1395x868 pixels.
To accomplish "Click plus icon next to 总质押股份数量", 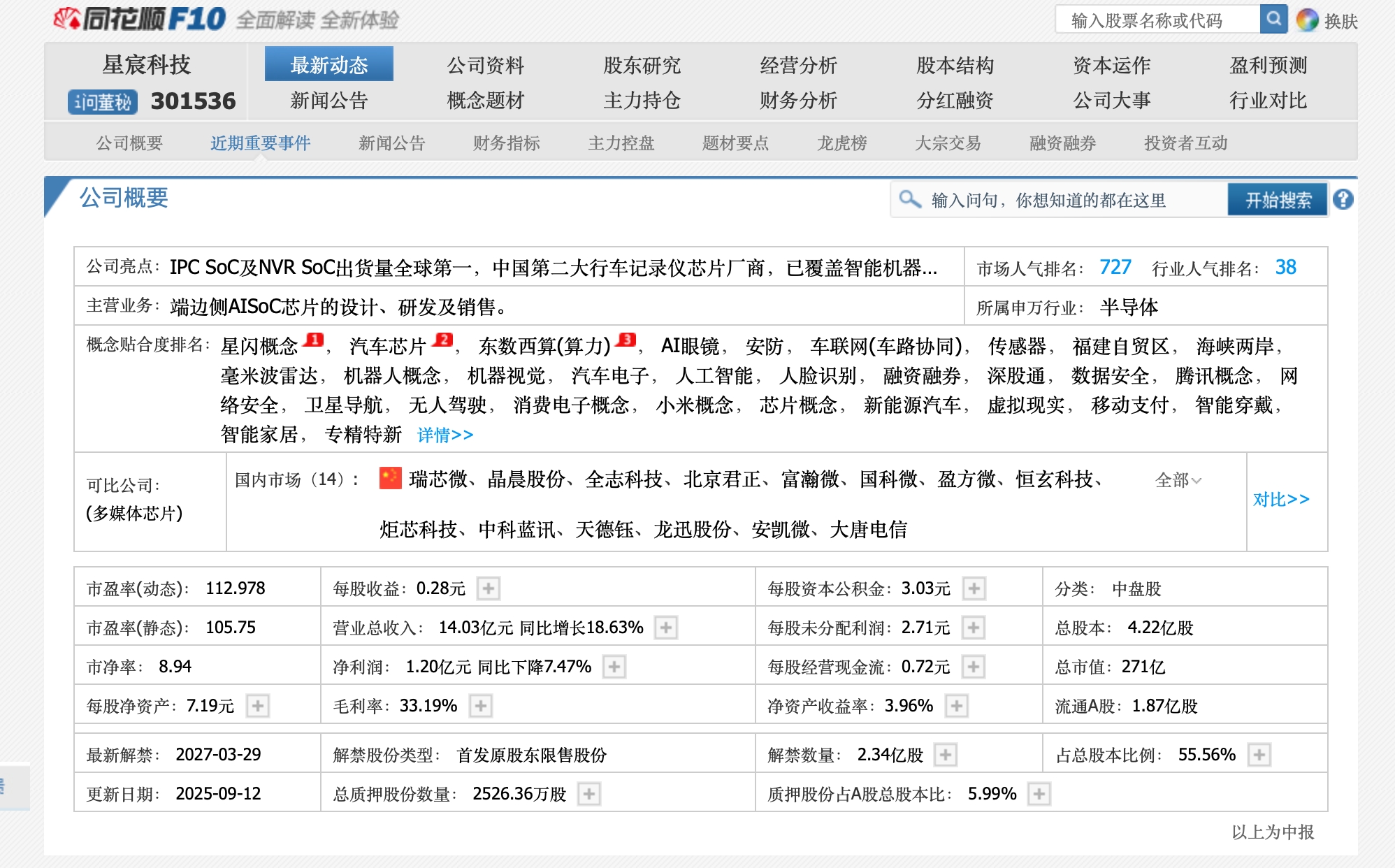I will [589, 794].
